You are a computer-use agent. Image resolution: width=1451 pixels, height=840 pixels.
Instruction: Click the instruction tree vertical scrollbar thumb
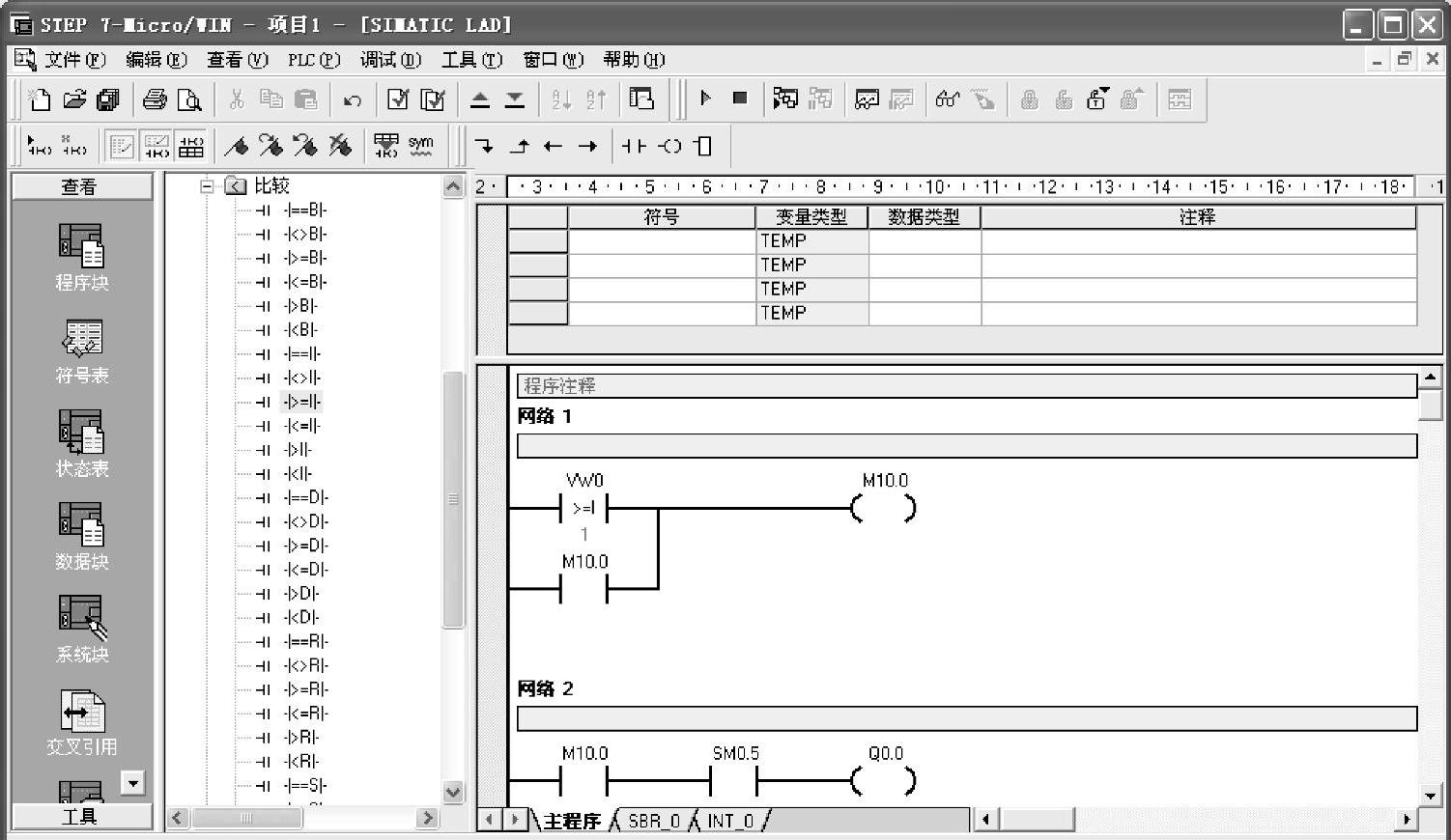(453, 499)
